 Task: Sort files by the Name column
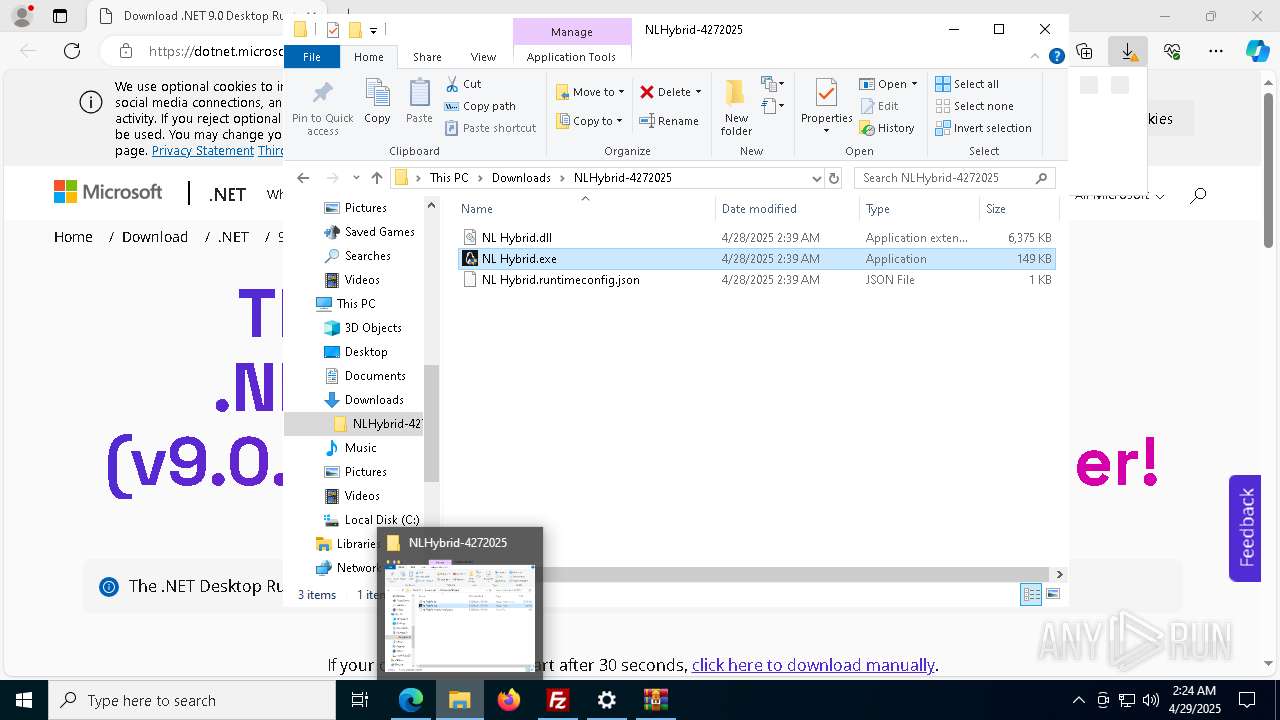pyautogui.click(x=585, y=209)
